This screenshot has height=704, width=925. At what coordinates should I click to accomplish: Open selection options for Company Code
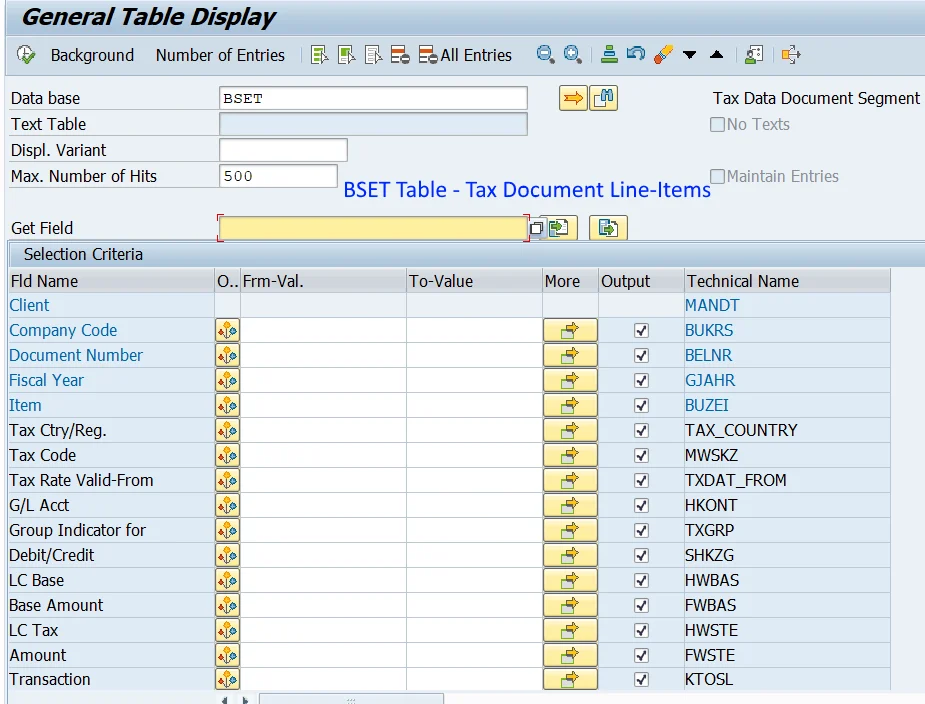point(227,330)
